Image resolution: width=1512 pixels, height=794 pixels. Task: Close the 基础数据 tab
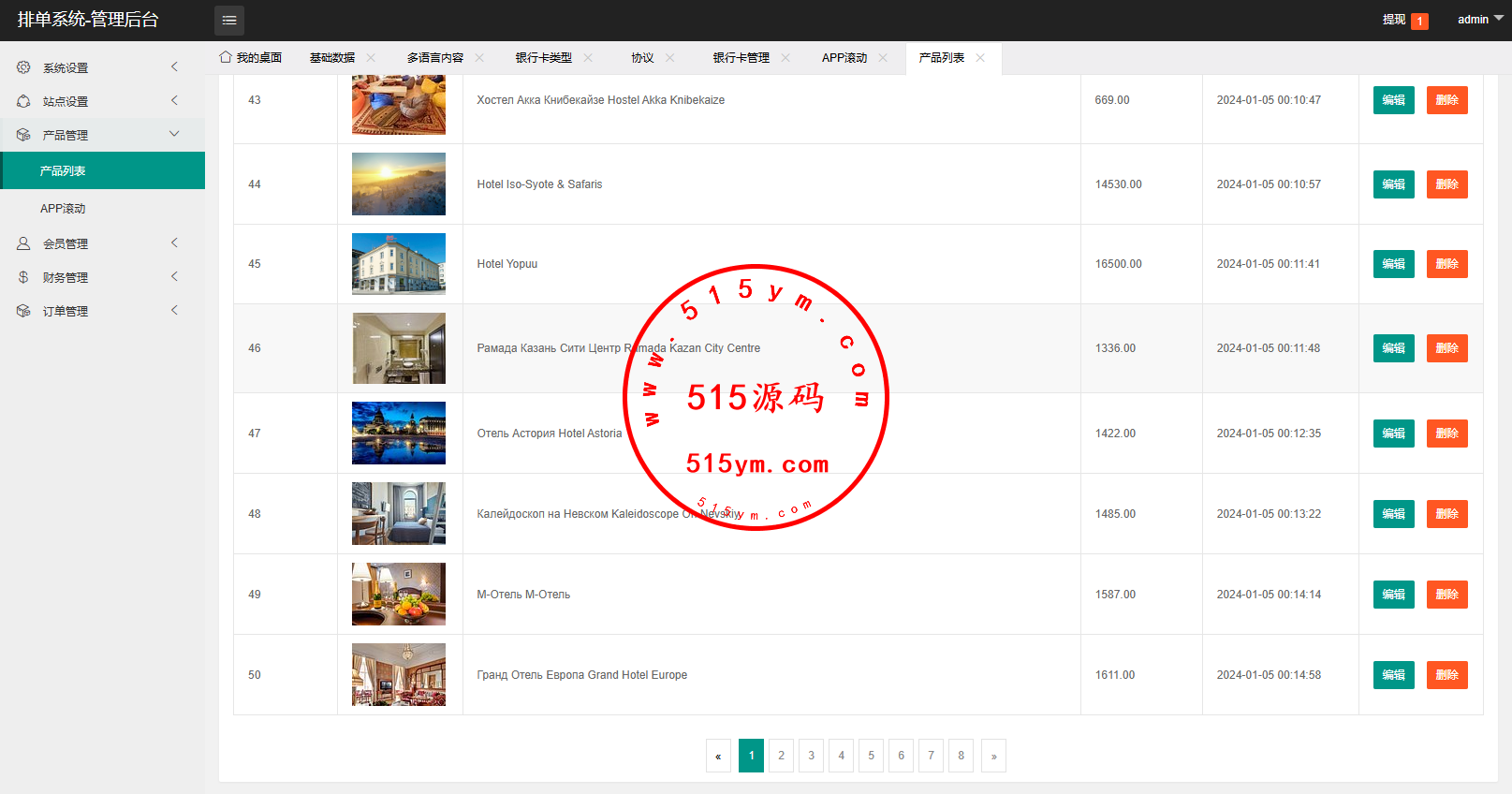[x=371, y=58]
